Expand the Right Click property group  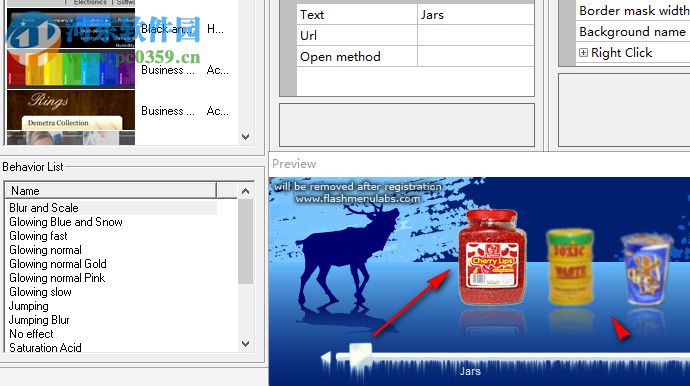[583, 53]
